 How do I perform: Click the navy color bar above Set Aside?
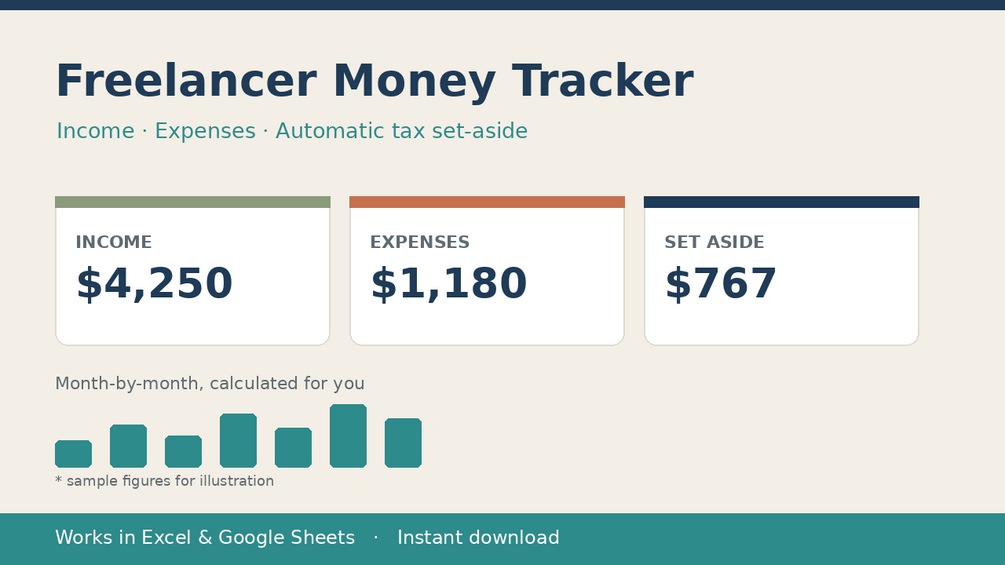coord(781,202)
